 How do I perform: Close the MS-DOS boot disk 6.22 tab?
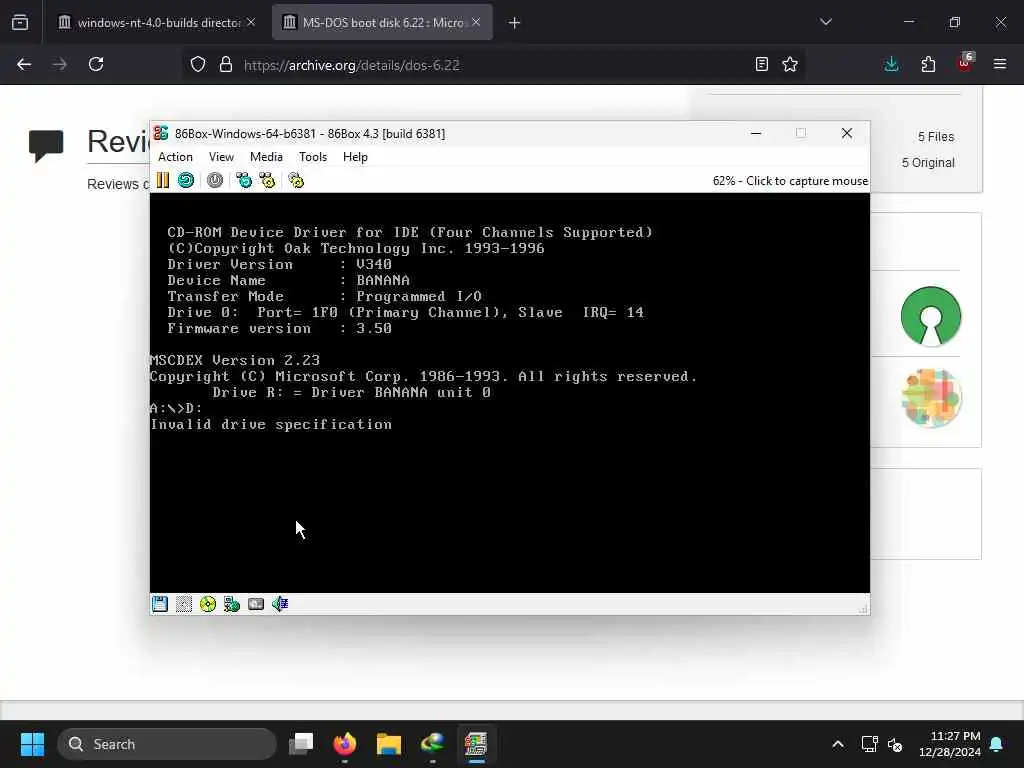coord(476,22)
